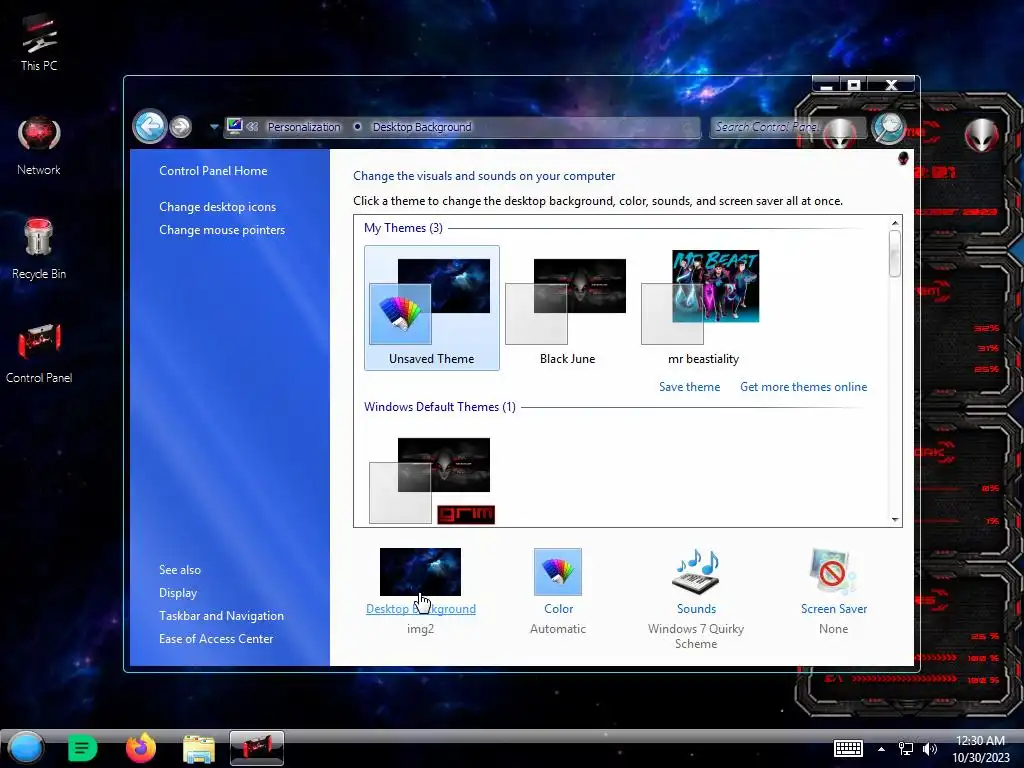Open recent pages dropdown arrow near address bar
Screen dimensions: 1024x768
point(214,127)
